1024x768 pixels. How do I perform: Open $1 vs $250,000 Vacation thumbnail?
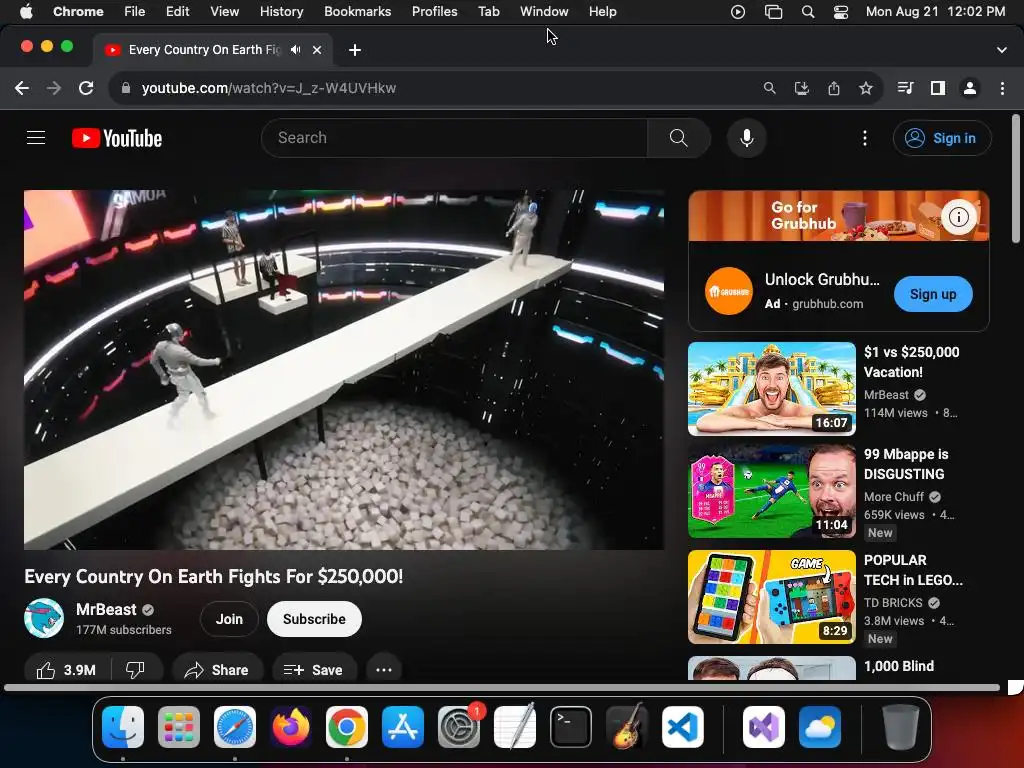click(x=772, y=389)
